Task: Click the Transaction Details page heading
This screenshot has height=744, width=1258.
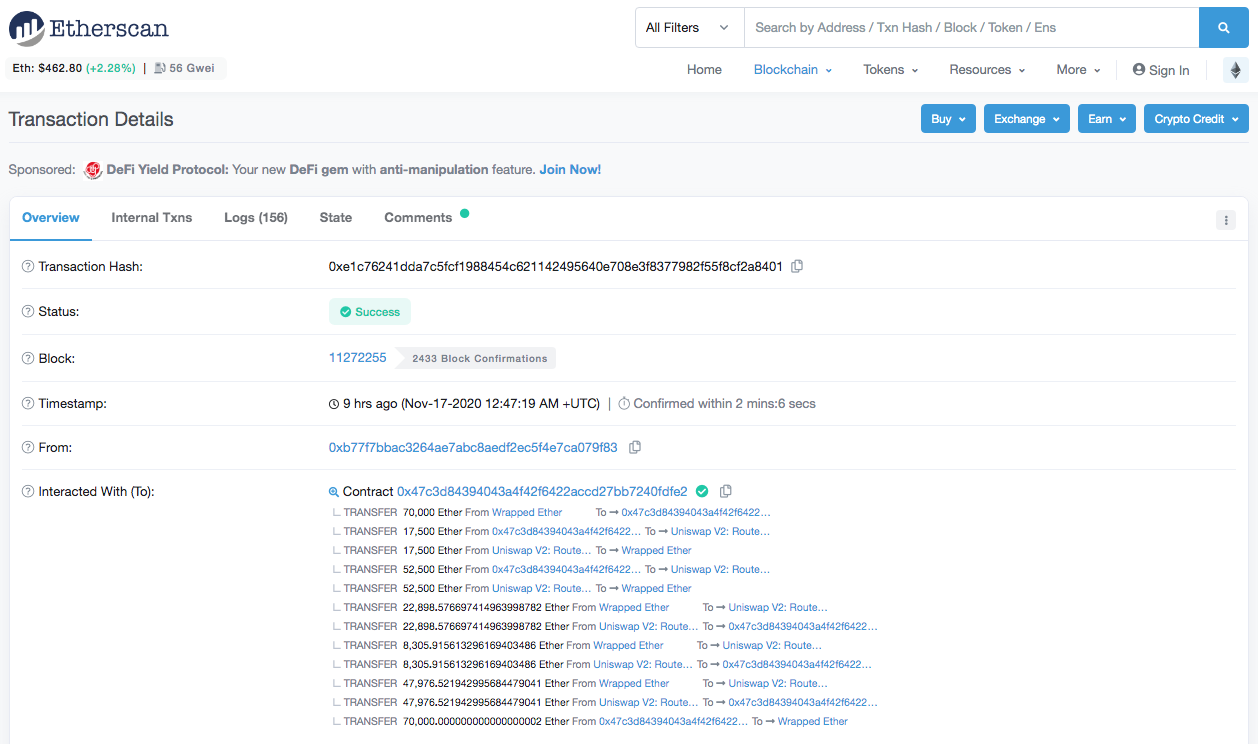Action: point(91,119)
